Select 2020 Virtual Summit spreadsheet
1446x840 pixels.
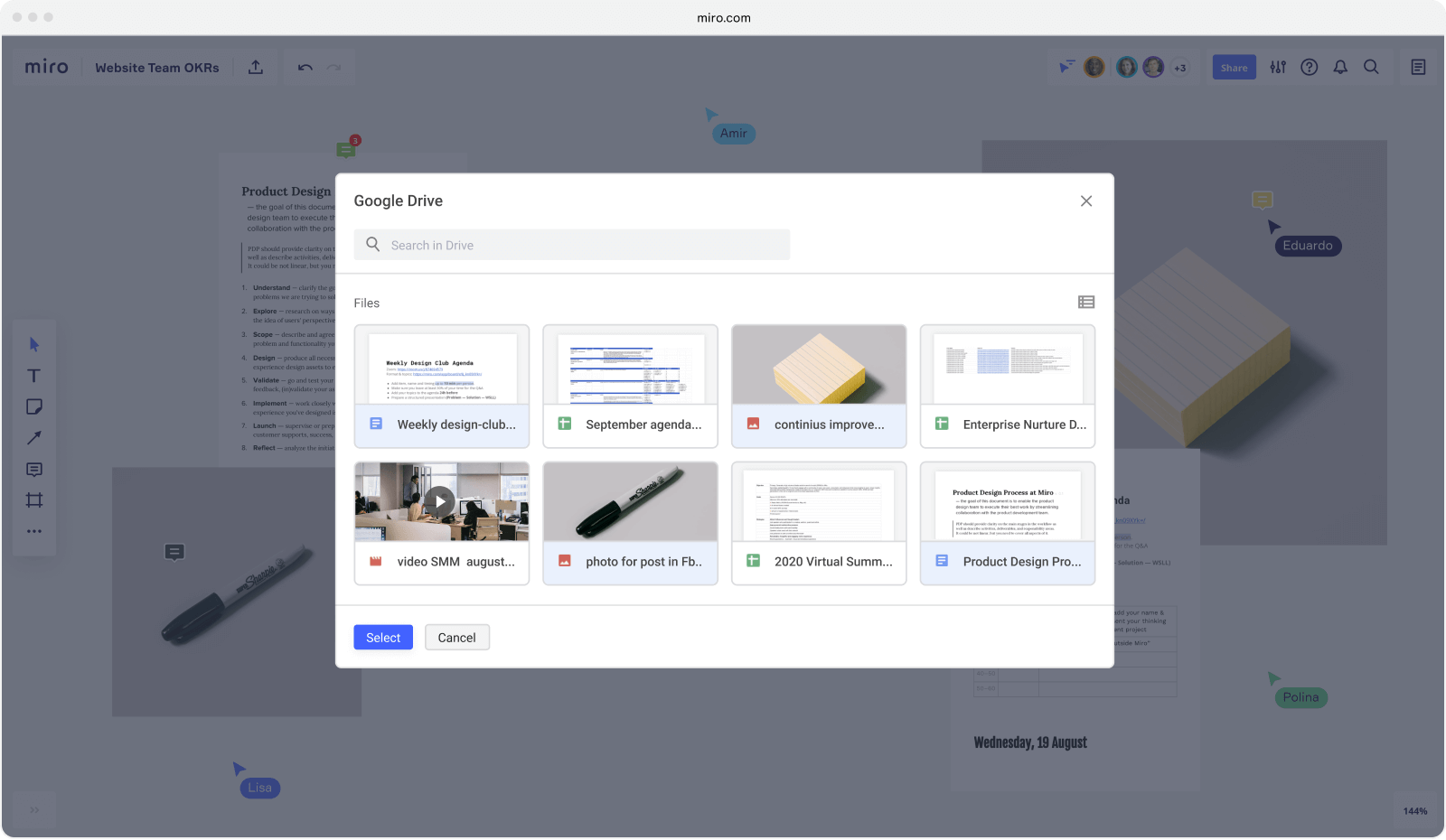point(819,524)
